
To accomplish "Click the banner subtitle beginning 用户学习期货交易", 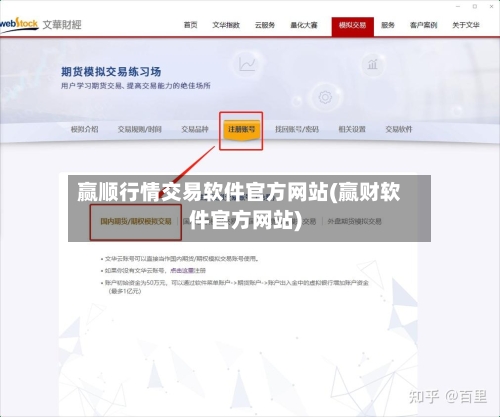I will [x=135, y=86].
